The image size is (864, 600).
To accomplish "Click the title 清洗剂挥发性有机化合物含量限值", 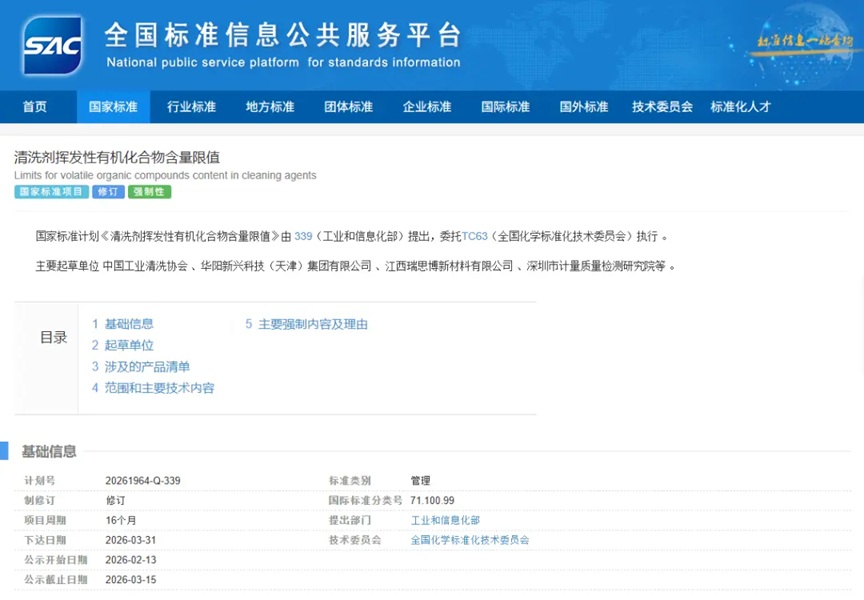I will (117, 157).
